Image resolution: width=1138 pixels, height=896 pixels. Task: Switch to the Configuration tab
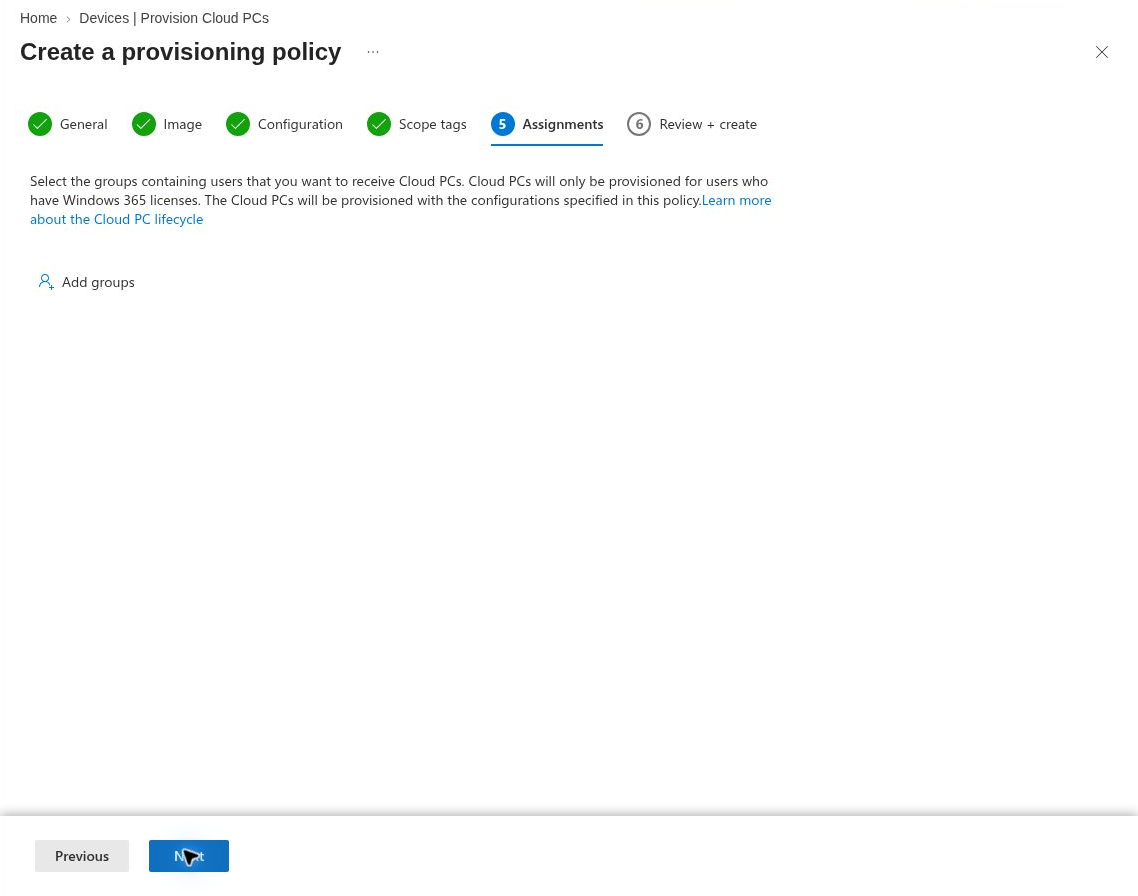coord(300,124)
